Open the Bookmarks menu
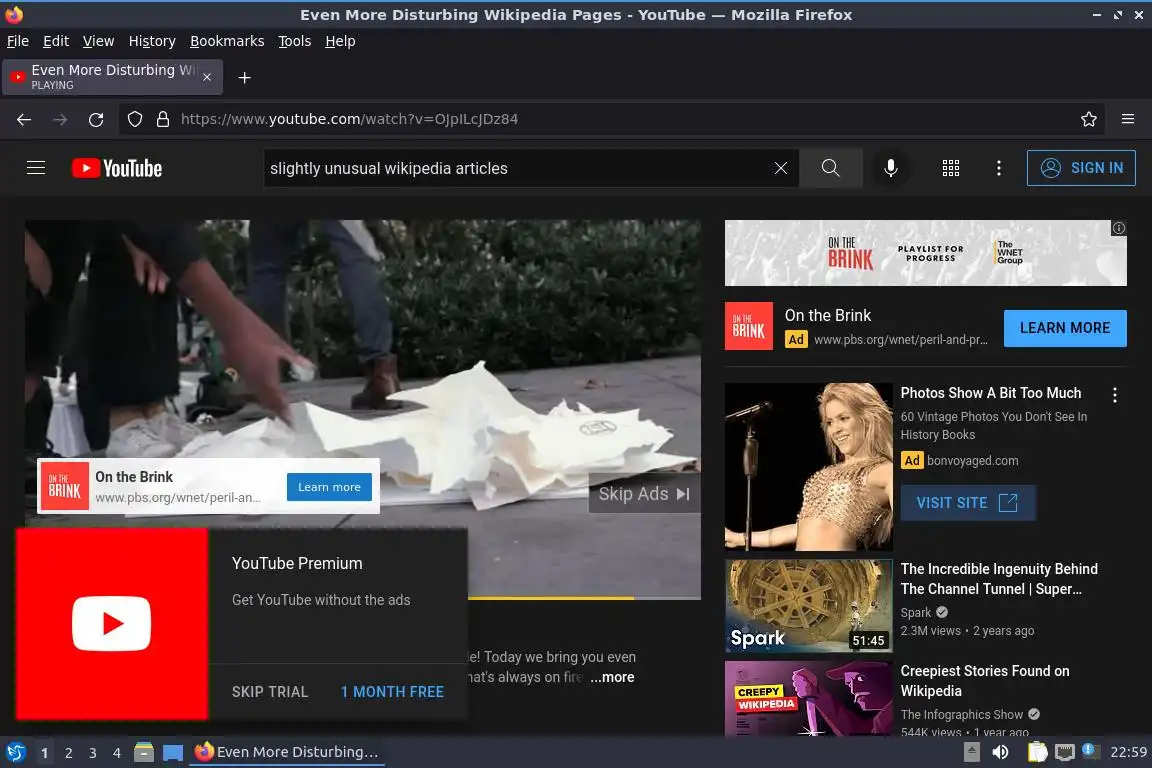Viewport: 1152px width, 768px height. (x=227, y=41)
